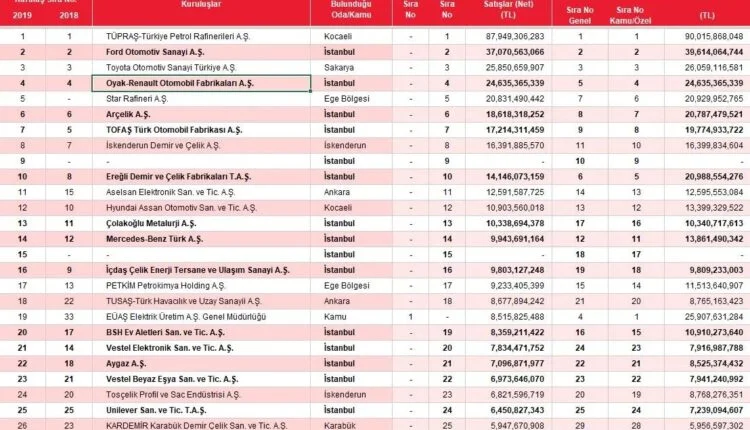Image resolution: width=750 pixels, height=430 pixels.
Task: Select the value 26,059,116,581 in last column
Action: [714, 67]
